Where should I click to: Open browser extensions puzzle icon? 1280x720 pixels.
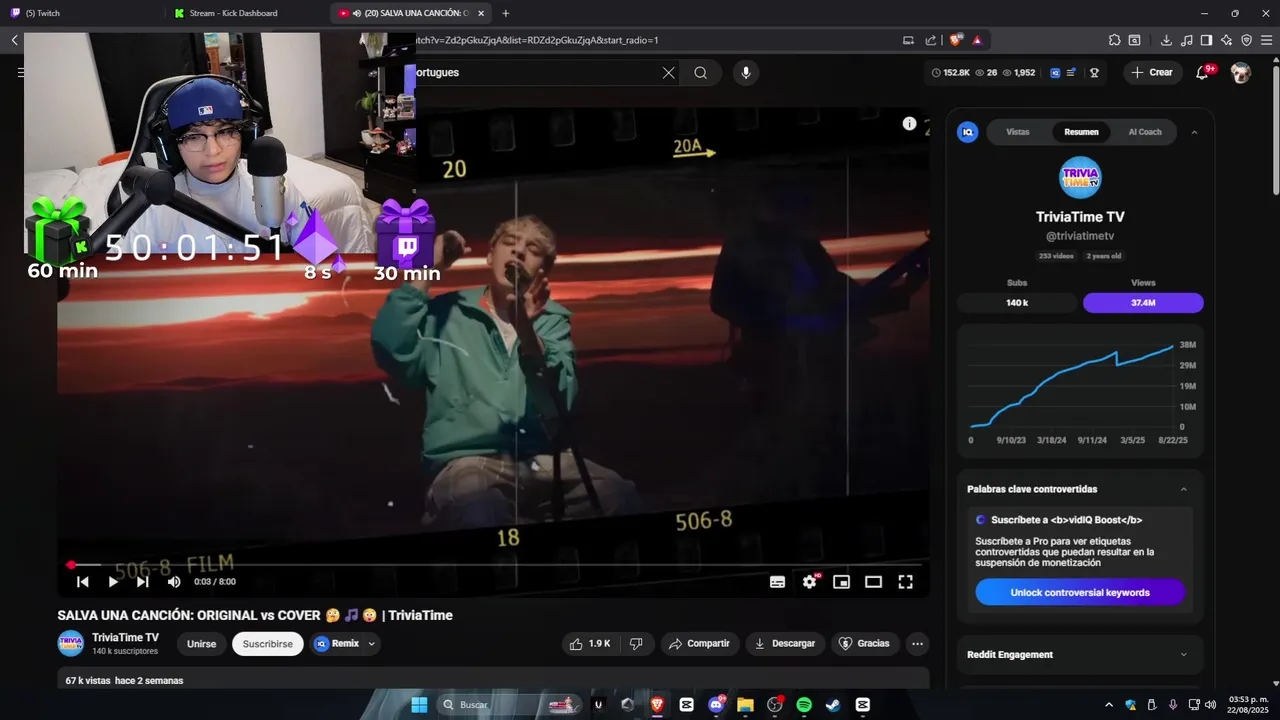[1114, 40]
